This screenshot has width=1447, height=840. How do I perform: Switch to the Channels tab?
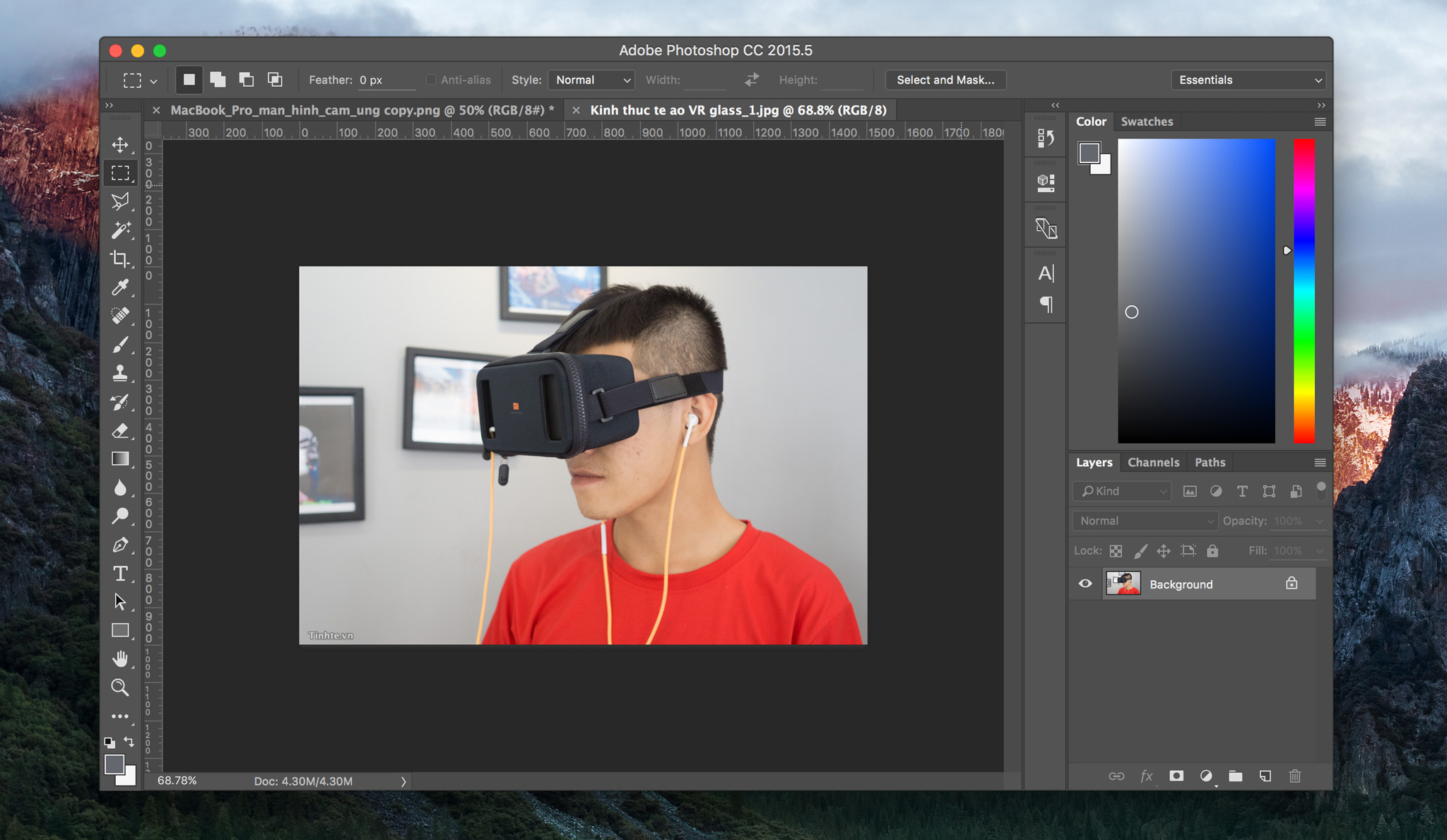point(1153,462)
